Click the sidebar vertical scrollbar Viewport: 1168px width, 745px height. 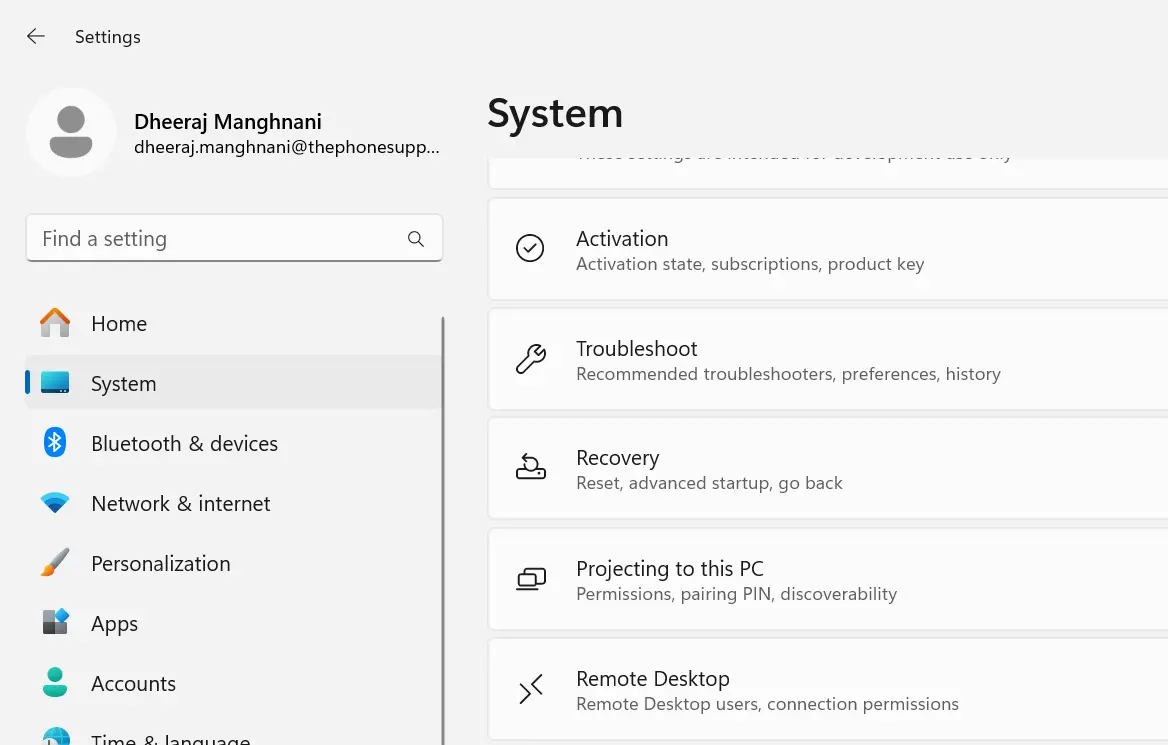443,530
